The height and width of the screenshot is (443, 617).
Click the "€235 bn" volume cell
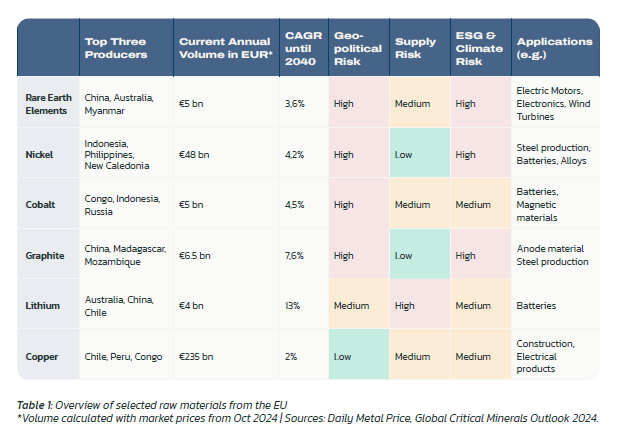(x=197, y=356)
